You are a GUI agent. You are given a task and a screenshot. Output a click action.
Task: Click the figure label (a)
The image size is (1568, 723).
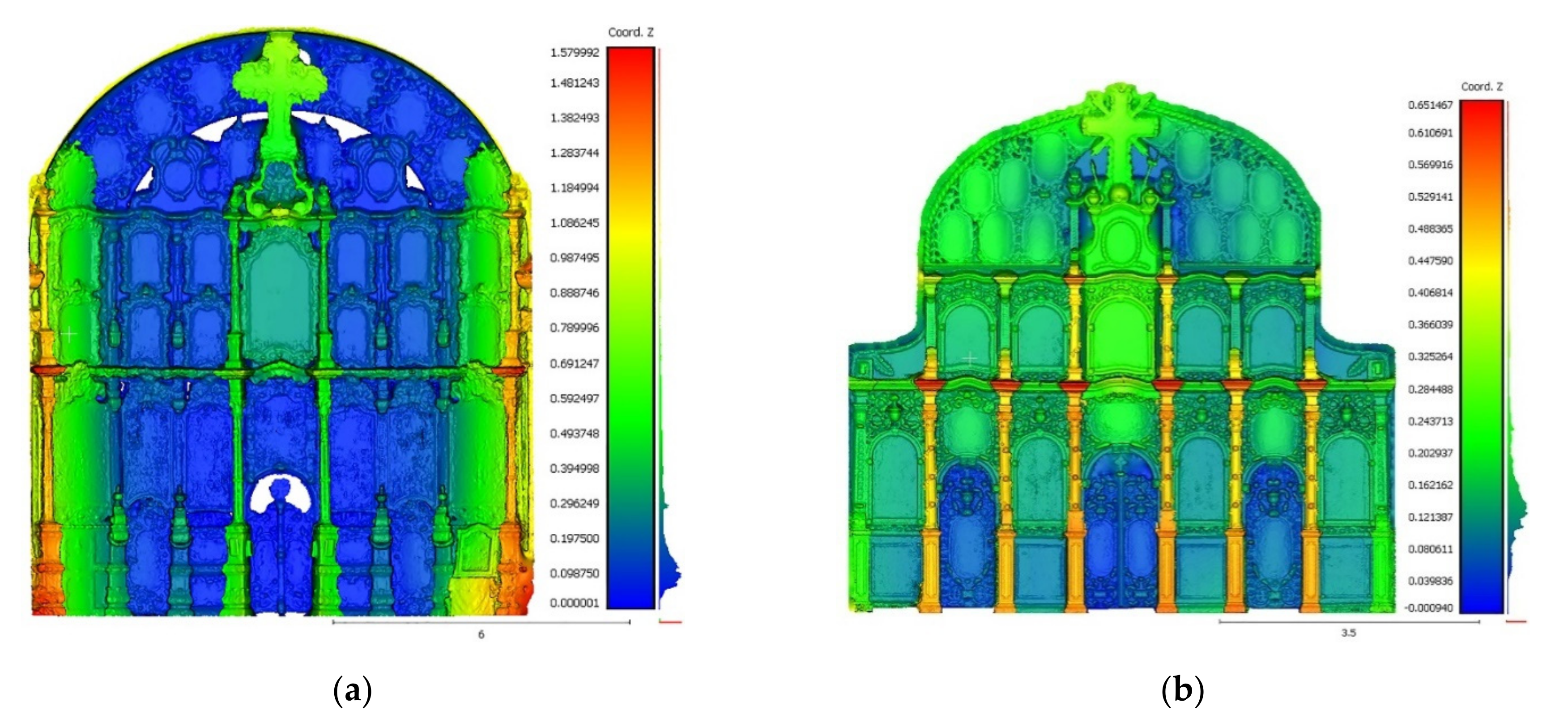point(353,691)
